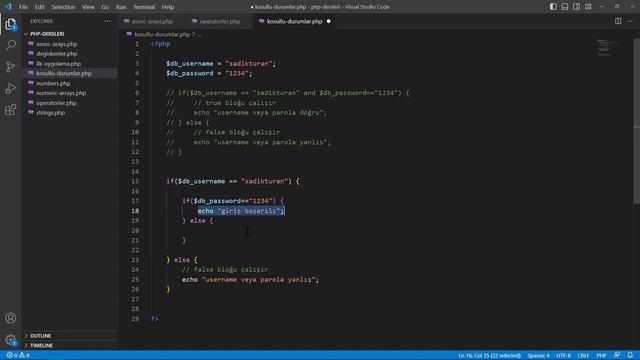Click the breadcrumb ellipsis symbol entry

(x=199, y=34)
